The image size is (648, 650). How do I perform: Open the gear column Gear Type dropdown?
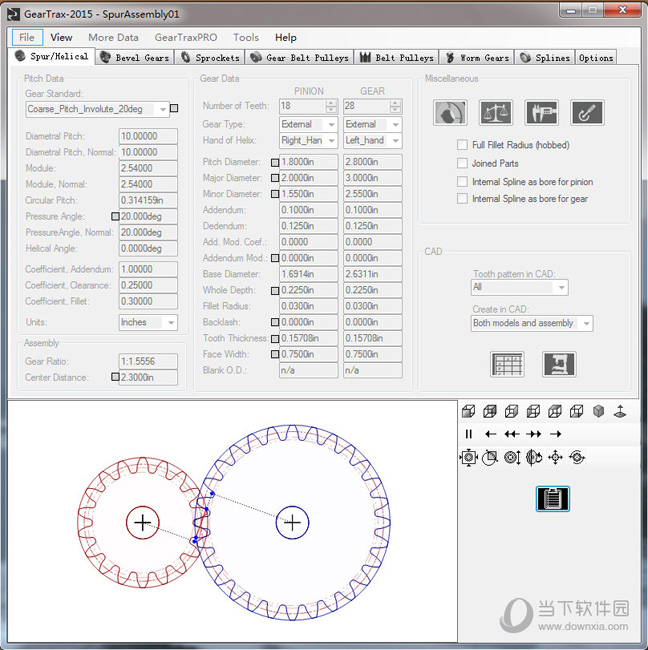point(373,124)
